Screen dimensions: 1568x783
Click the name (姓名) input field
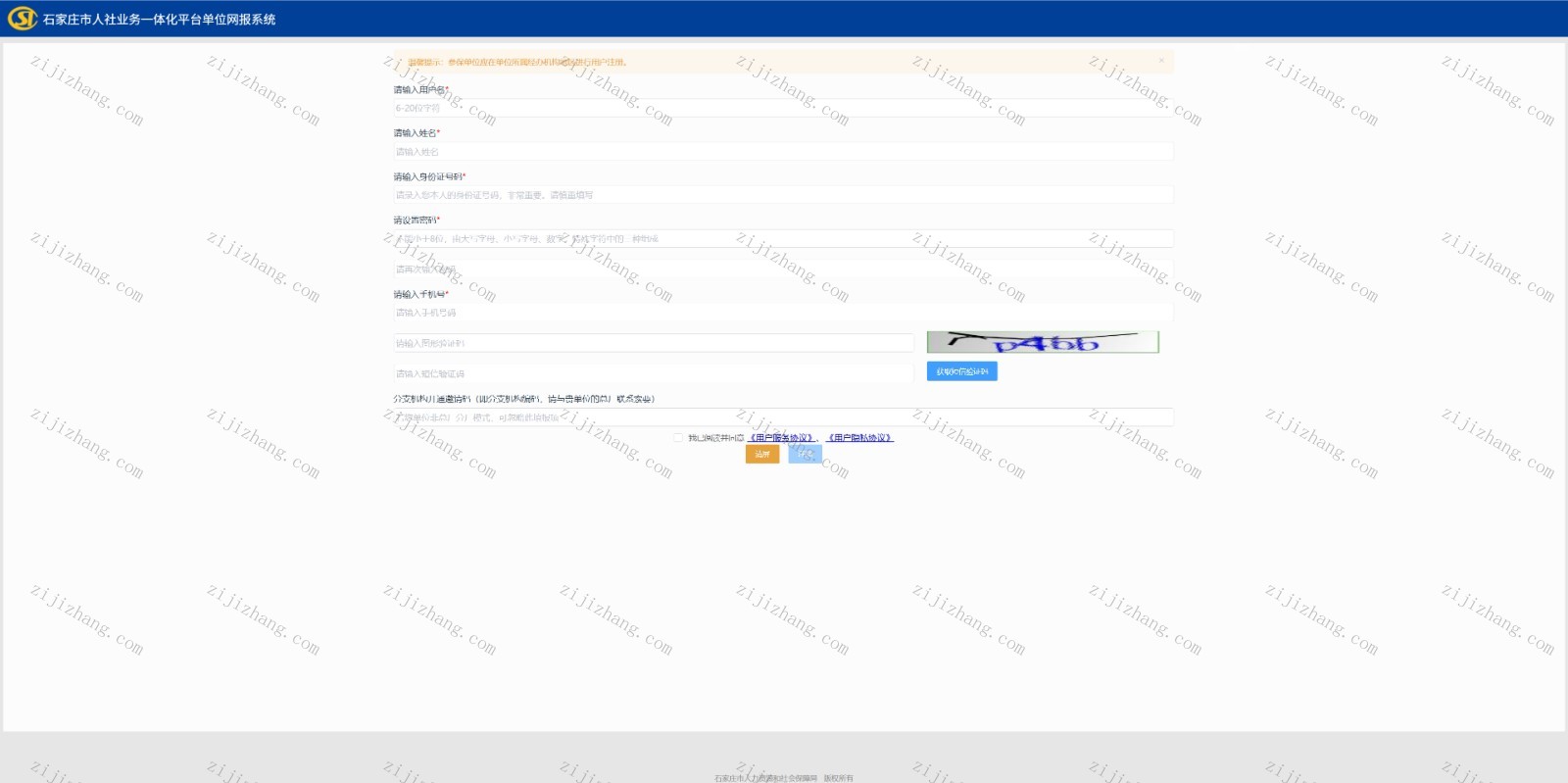[783, 152]
